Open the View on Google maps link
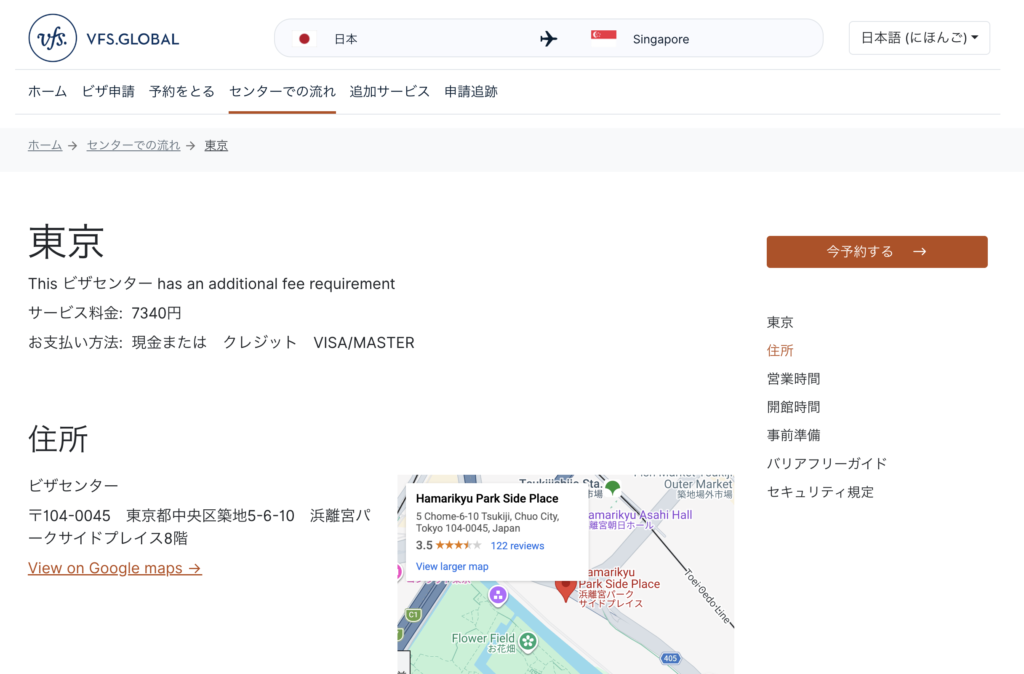Screen dimensions: 1024x674 [115, 568]
